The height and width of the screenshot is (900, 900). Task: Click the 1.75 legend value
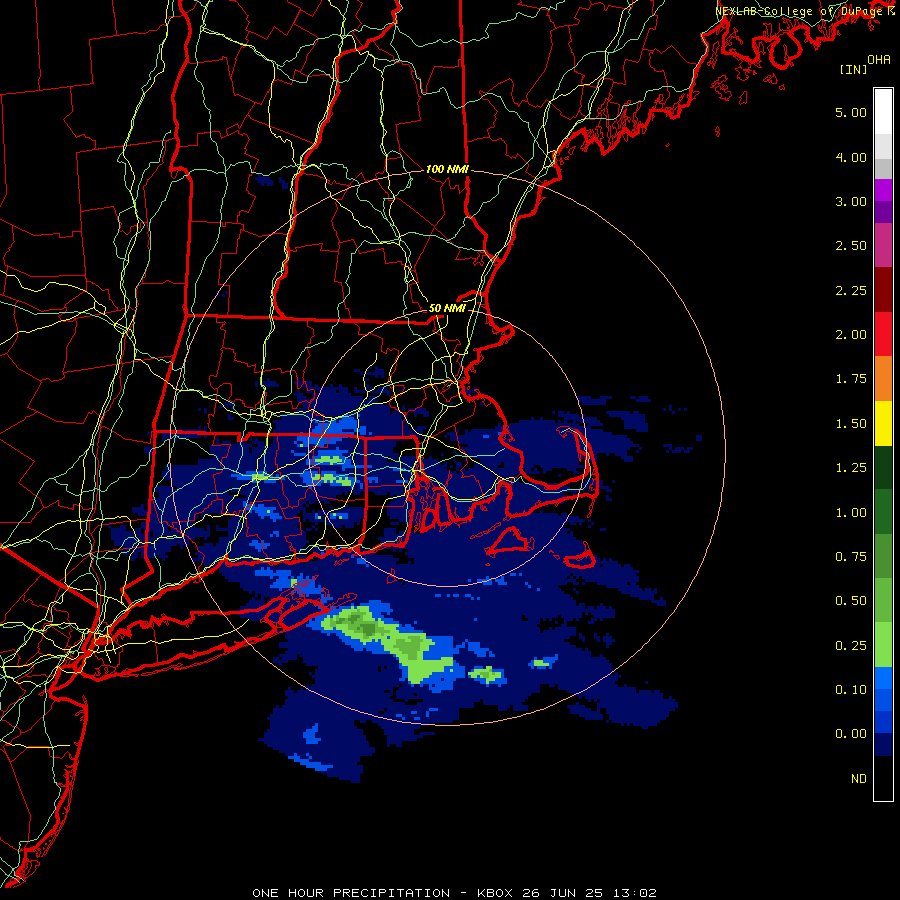coord(851,379)
